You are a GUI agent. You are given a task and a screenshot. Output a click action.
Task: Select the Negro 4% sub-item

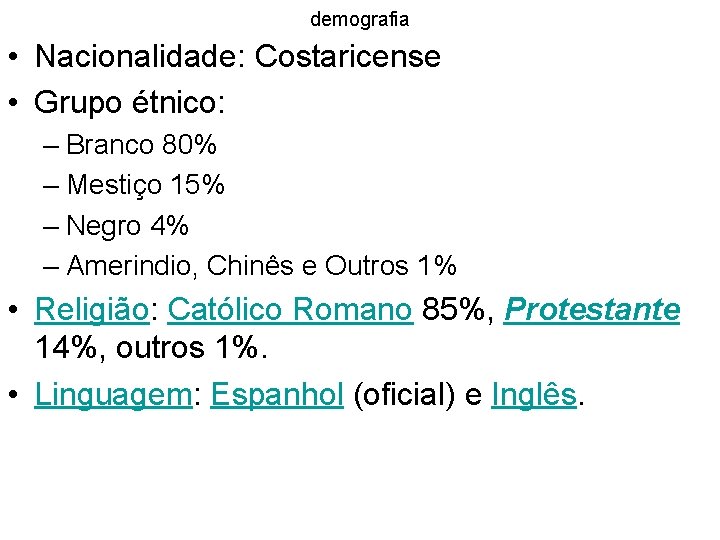pyautogui.click(x=127, y=226)
